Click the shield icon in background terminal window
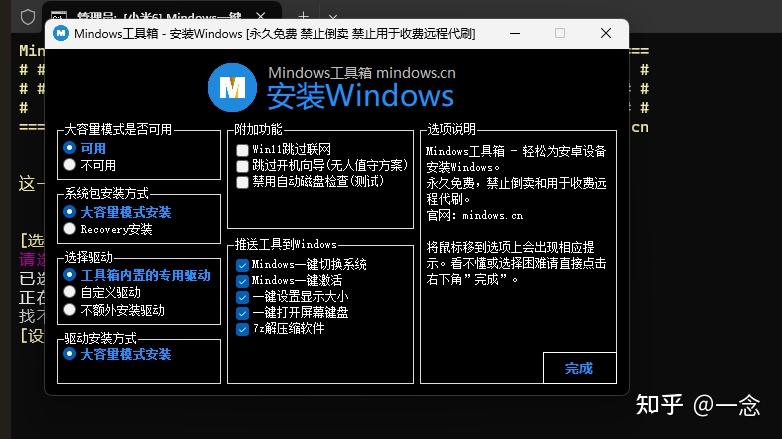This screenshot has height=439, width=782. click(28, 15)
